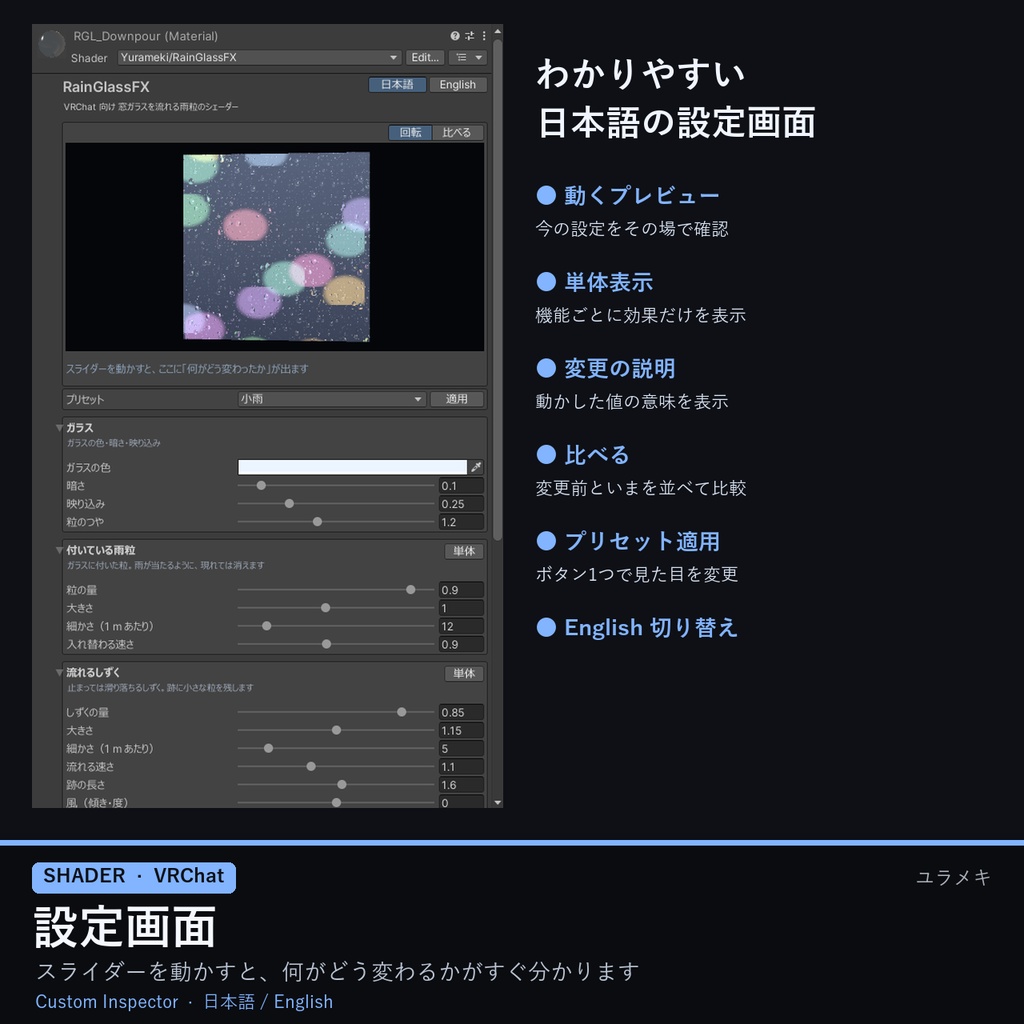The image size is (1024, 1024).
Task: Click the Edit... shader button
Action: pos(424,57)
